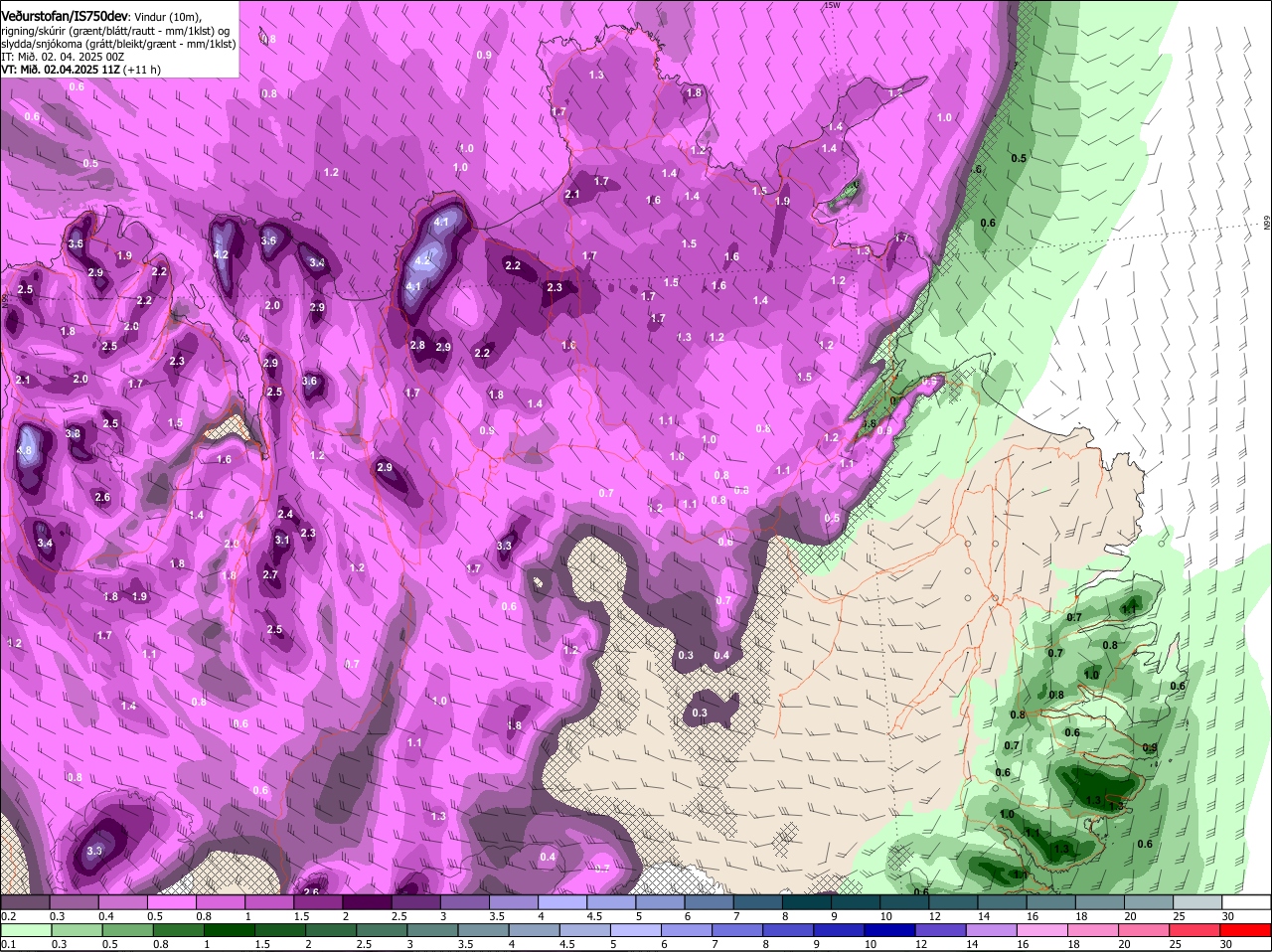The width and height of the screenshot is (1272, 952).
Task: Select the upper legend swatch between 0.2 and 0.3
Action: (25, 901)
